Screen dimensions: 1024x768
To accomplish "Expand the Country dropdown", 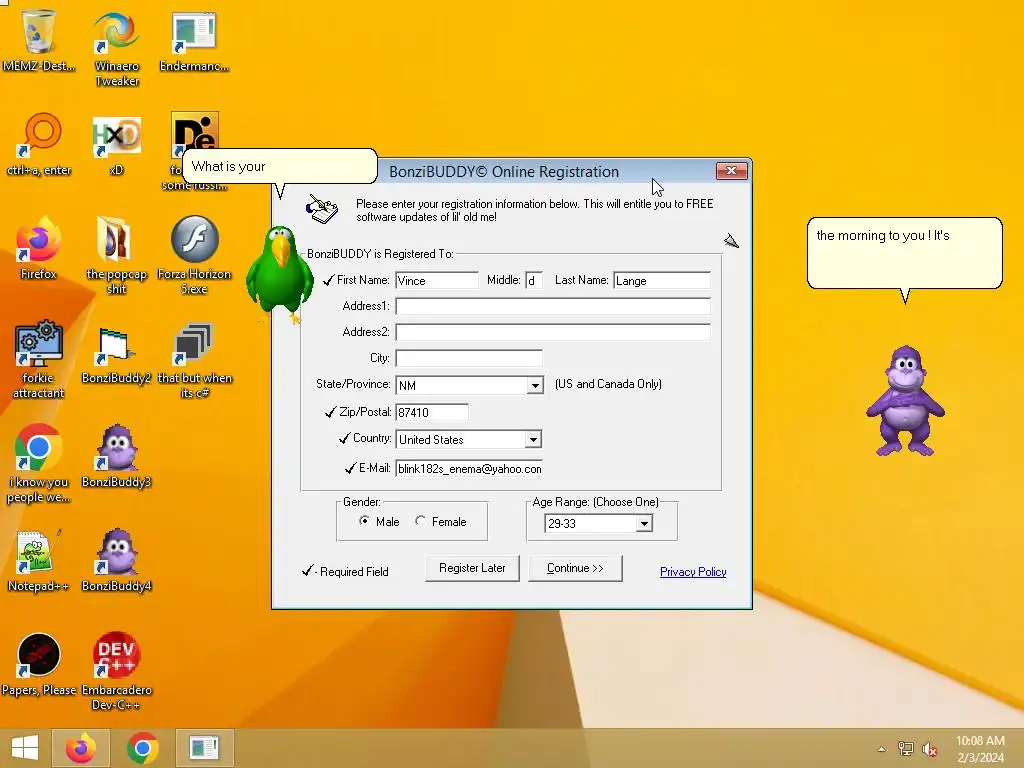I will [533, 440].
